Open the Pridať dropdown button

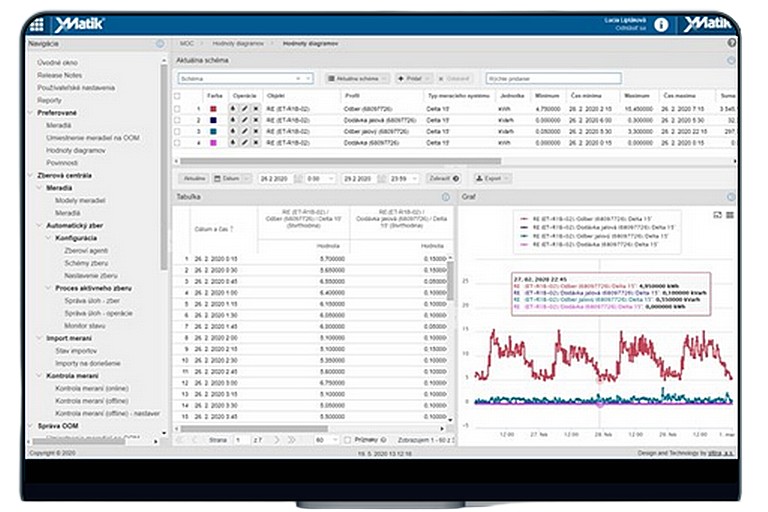coord(413,77)
